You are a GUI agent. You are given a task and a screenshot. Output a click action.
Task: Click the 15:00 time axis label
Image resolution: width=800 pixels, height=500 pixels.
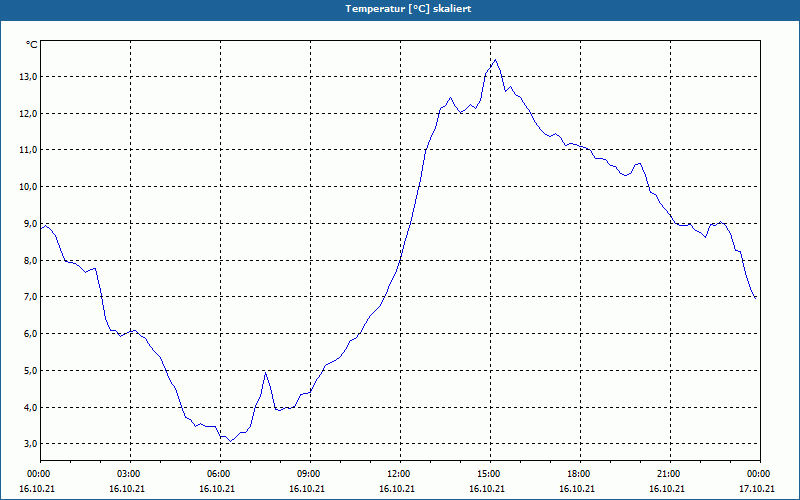tap(490, 474)
